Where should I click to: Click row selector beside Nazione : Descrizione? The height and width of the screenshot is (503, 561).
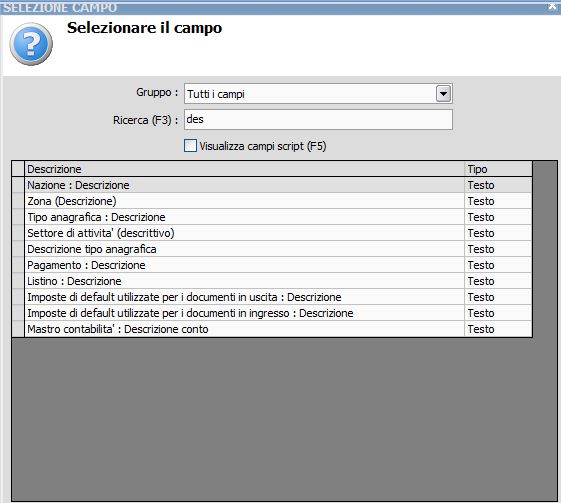click(x=18, y=185)
